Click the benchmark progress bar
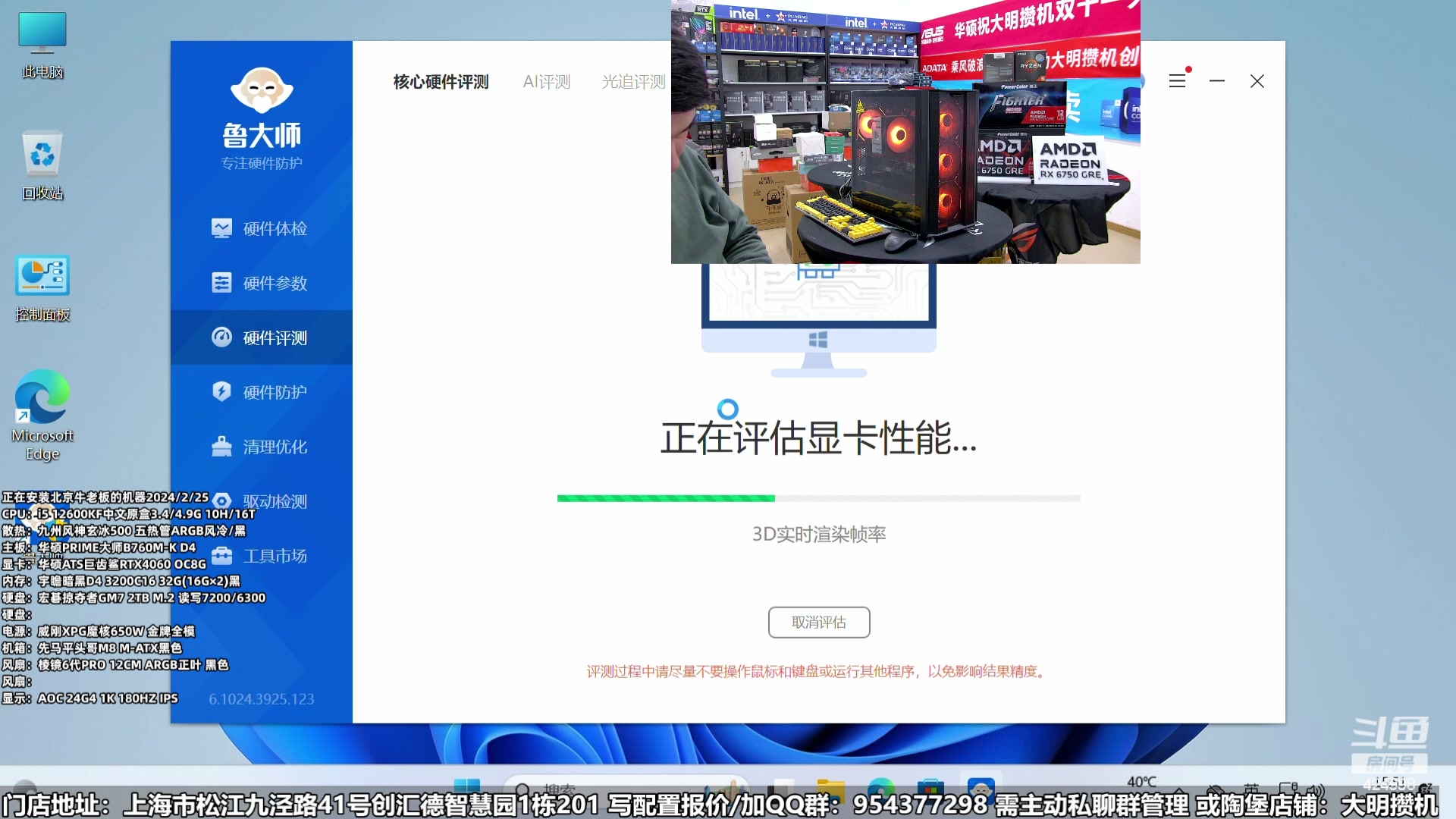Screen dimensions: 1456x819 [818, 498]
